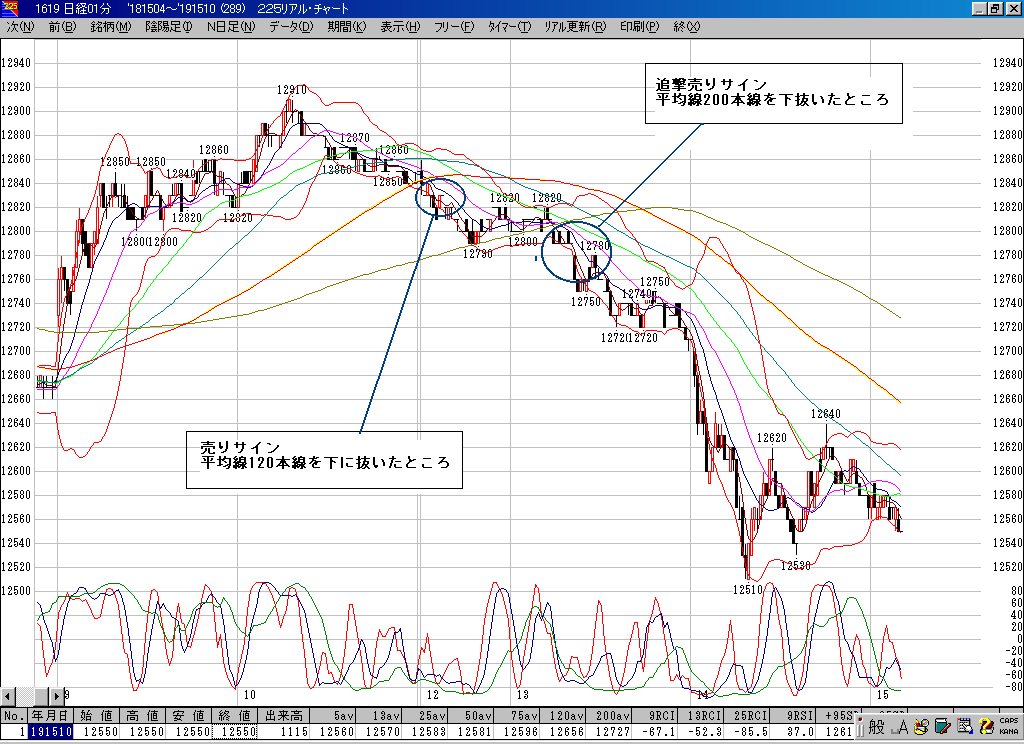Restore the chart window size
1024x744 pixels.
click(995, 8)
